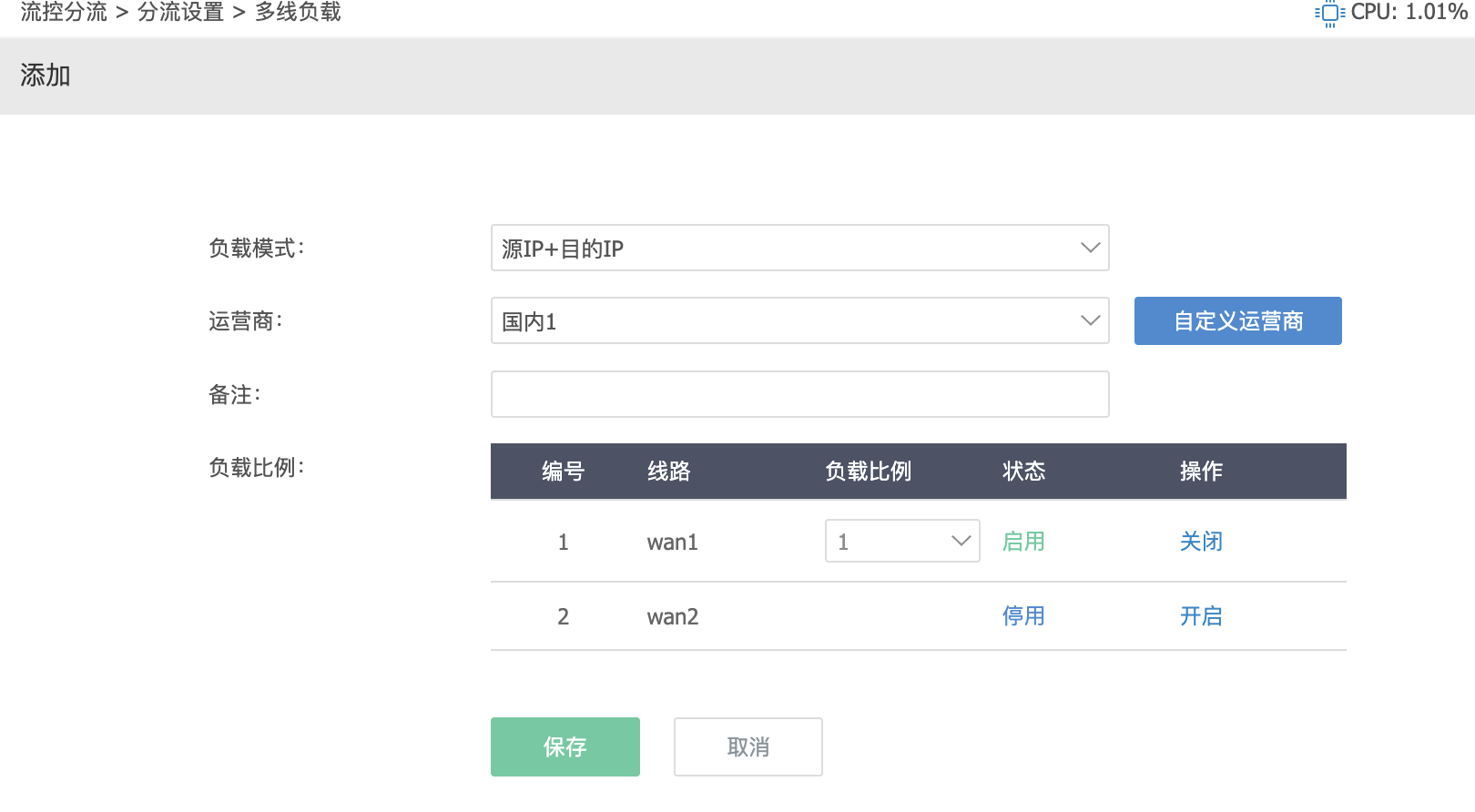This screenshot has width=1475, height=812.
Task: Click the 状态 column header
Action: pyautogui.click(x=1022, y=471)
